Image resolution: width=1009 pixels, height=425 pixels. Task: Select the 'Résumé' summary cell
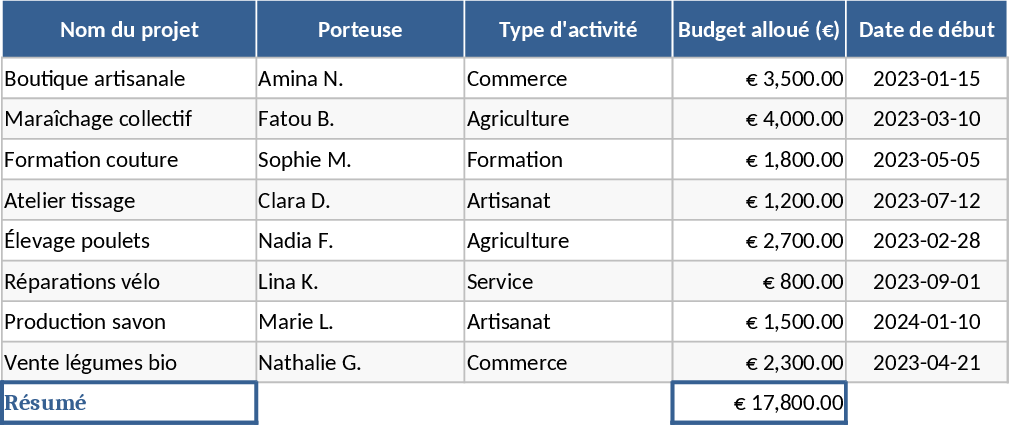click(129, 403)
